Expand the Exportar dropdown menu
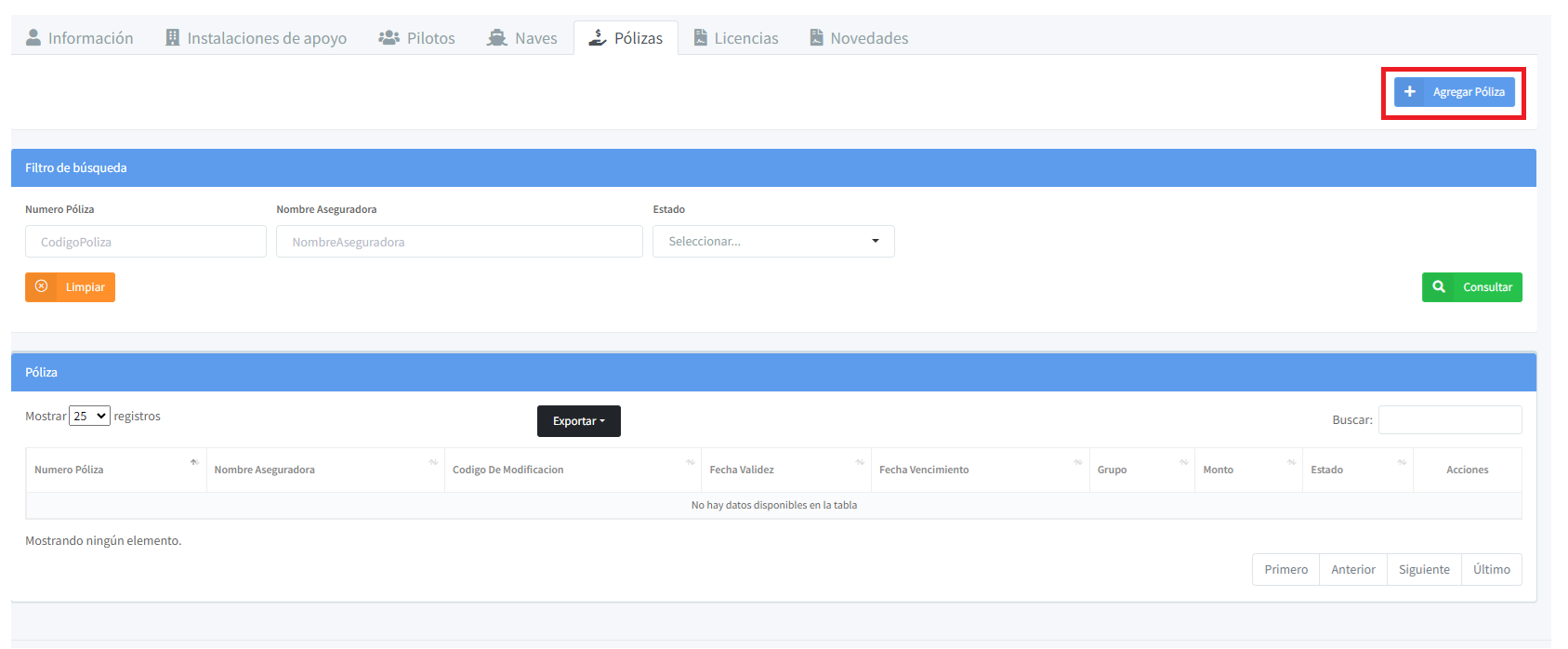Viewport: 1568px width, 649px height. pos(578,421)
